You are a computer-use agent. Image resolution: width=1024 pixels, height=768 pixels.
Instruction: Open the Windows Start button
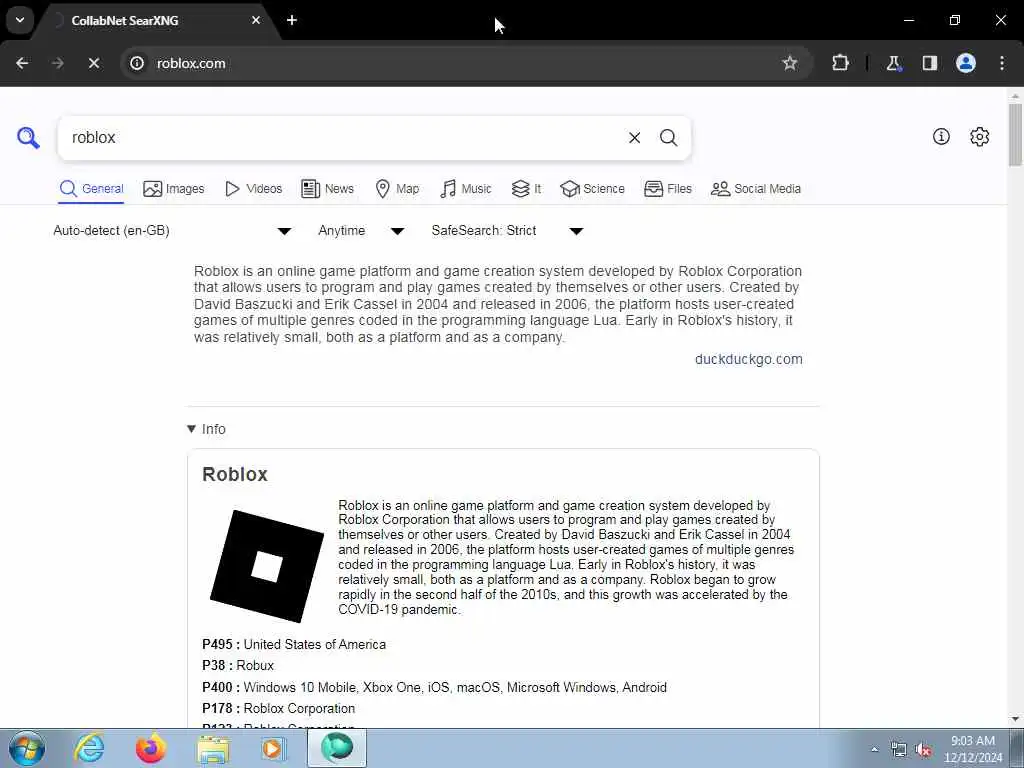(26, 748)
